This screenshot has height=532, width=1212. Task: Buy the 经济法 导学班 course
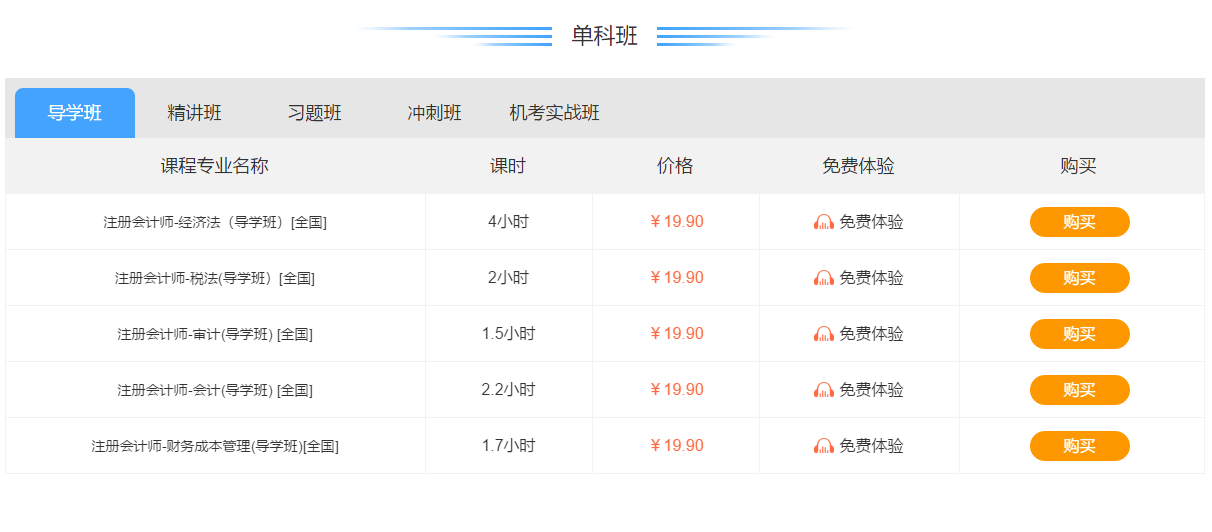tap(1080, 222)
